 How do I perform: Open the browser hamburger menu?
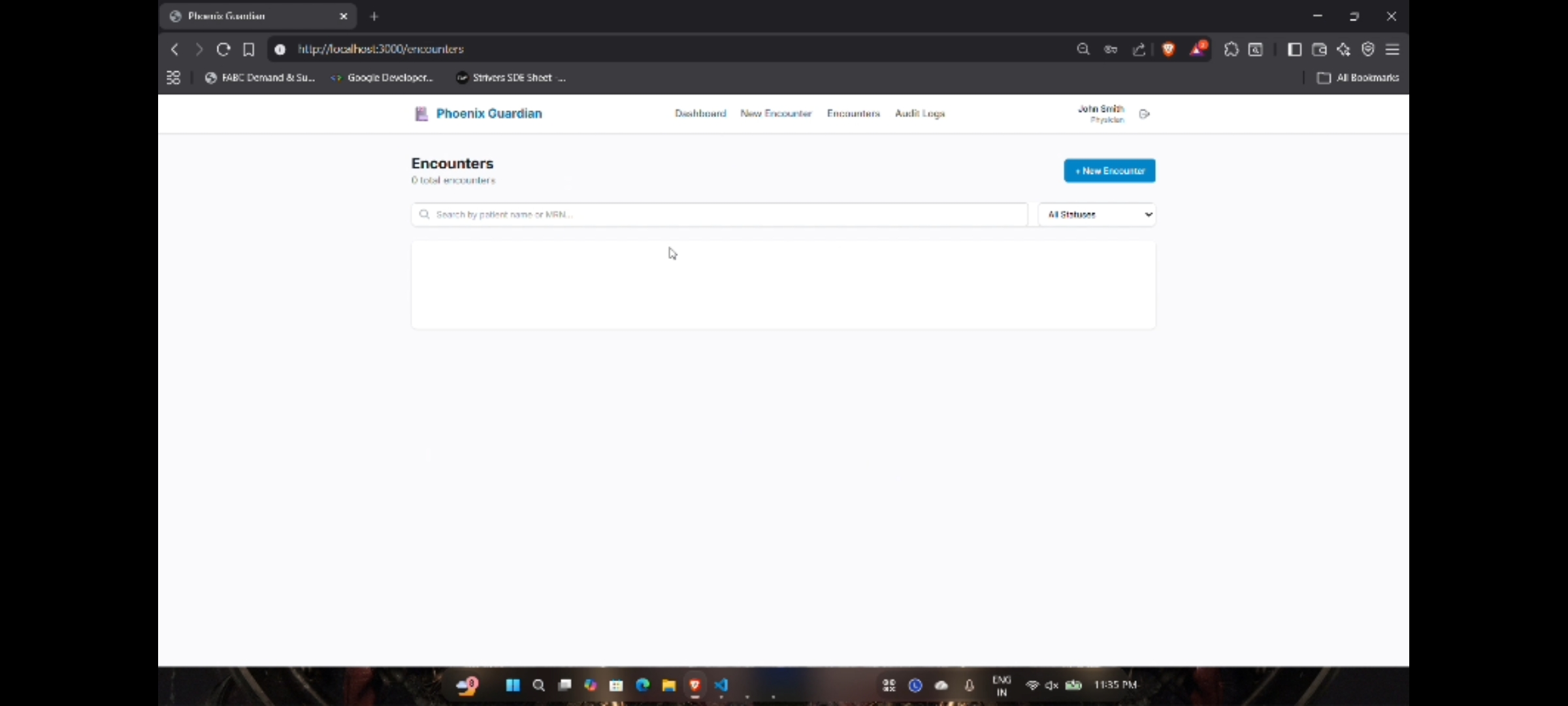coord(1392,49)
